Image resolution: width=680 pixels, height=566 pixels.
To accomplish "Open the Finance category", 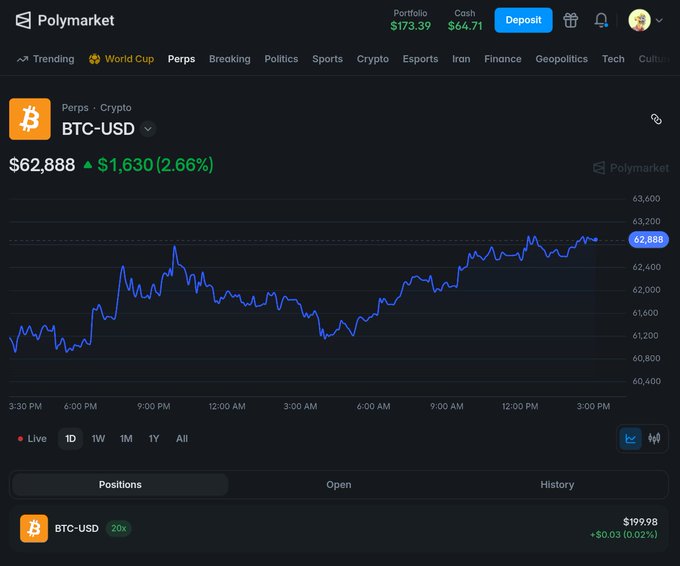I will pyautogui.click(x=503, y=59).
